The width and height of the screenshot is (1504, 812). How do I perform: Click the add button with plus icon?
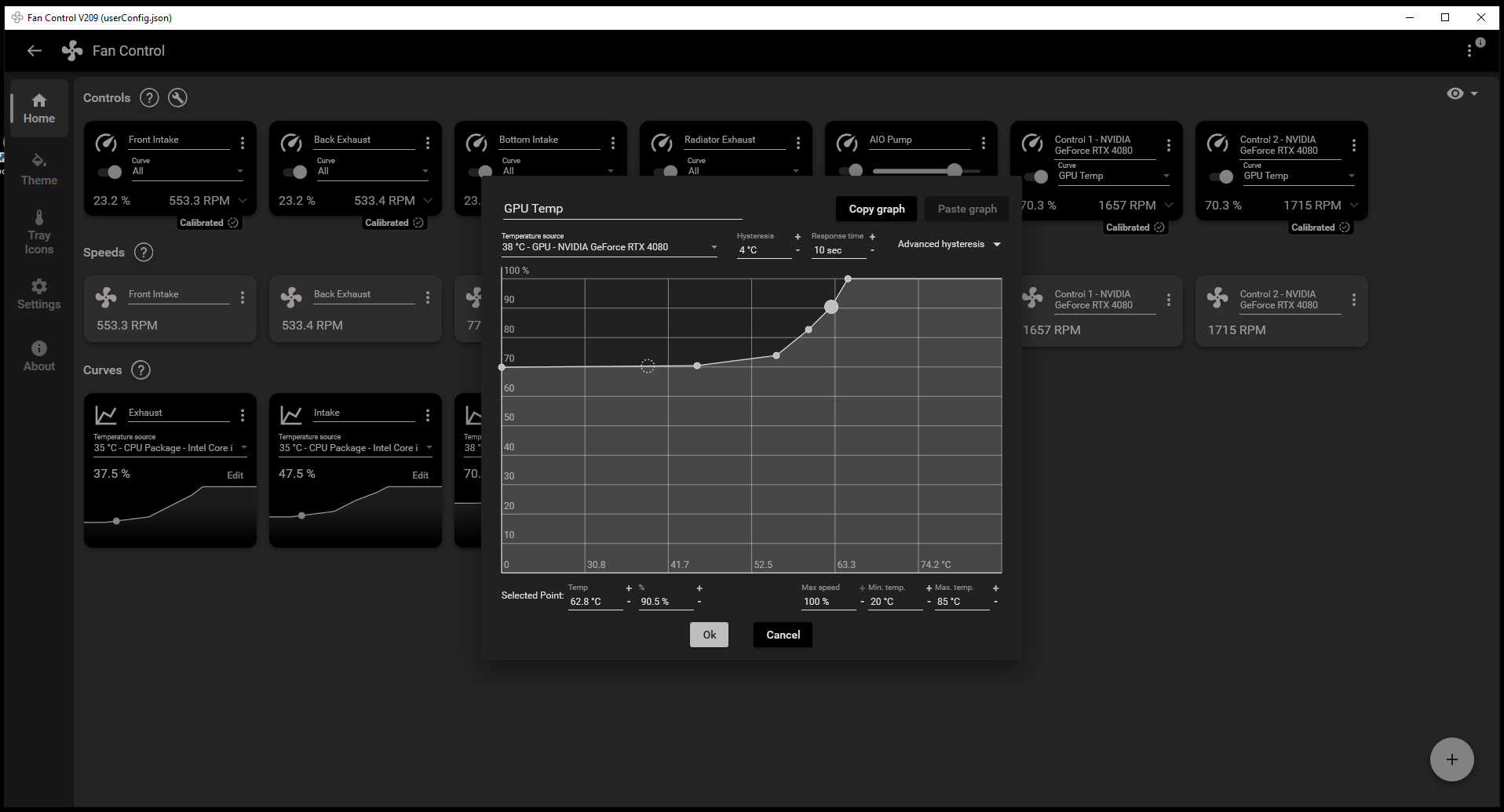1452,759
